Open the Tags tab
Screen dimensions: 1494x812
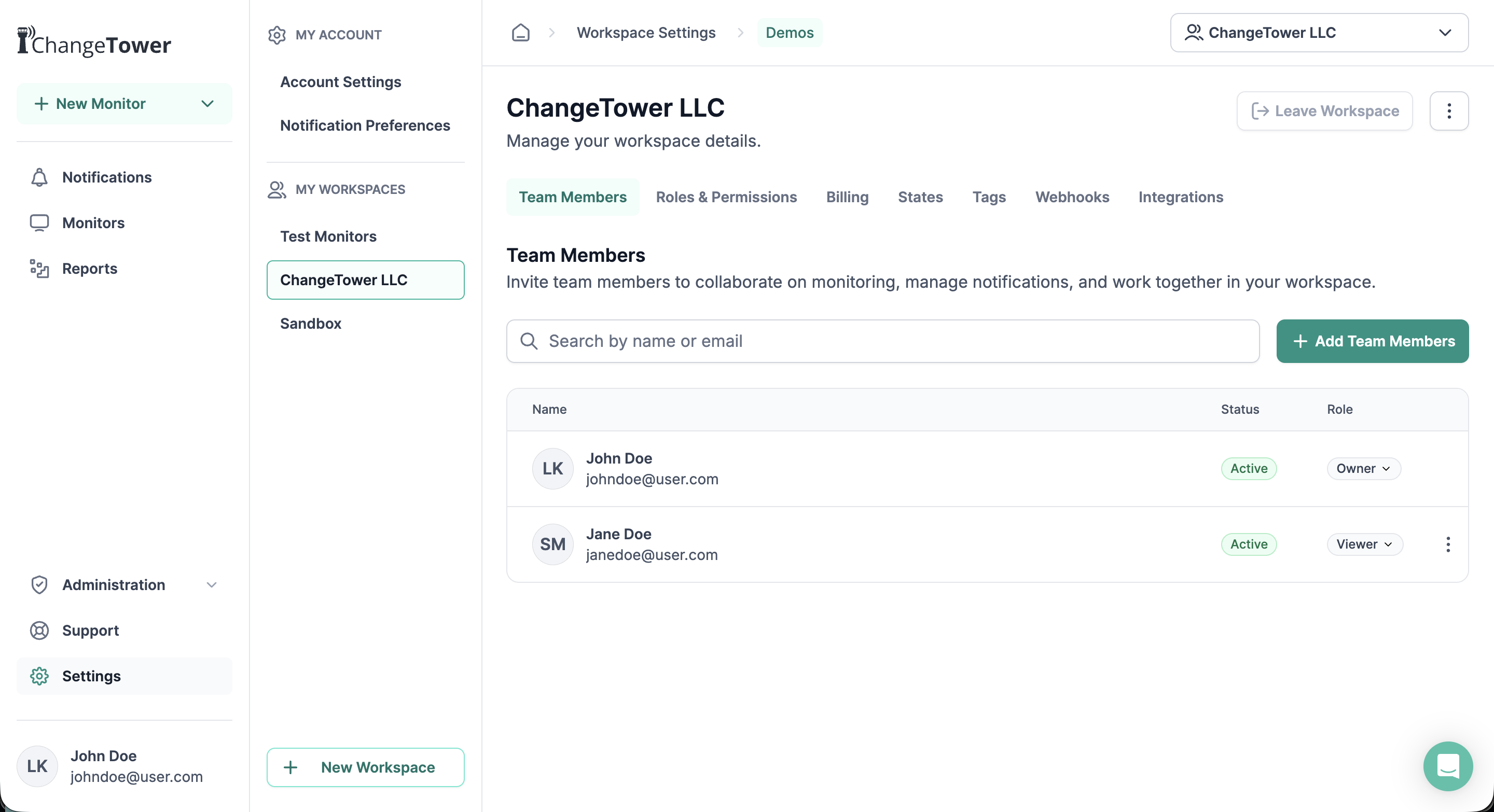[x=989, y=197]
